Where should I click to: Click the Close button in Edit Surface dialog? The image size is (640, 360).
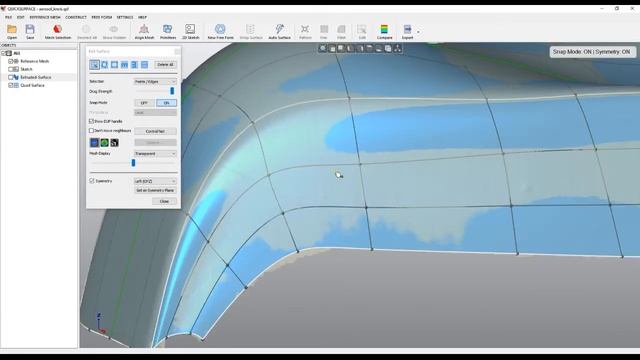164,201
